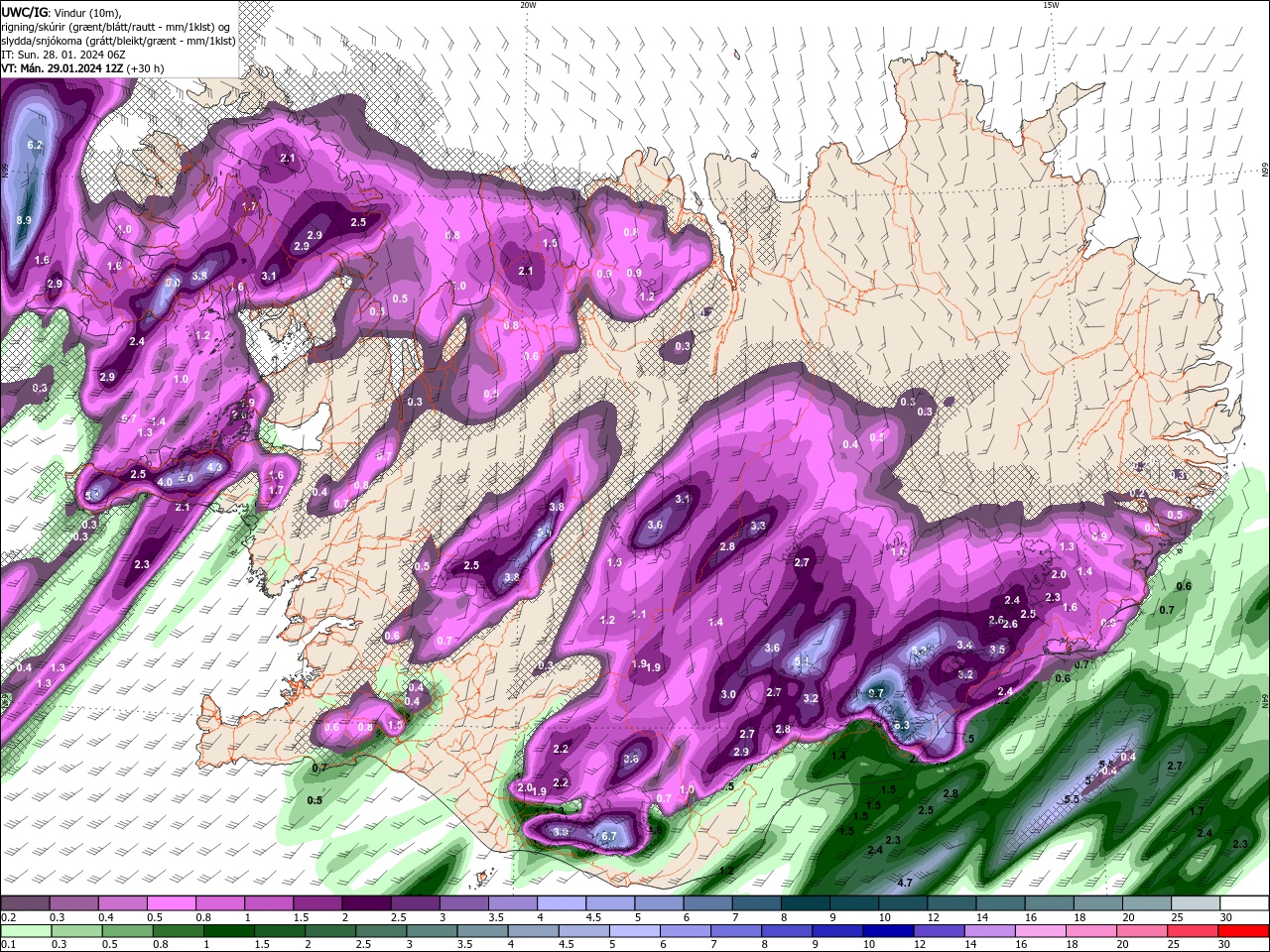1270x952 pixels.
Task: Select the dark mauve 0.2 snow scale swatch
Action: tap(25, 903)
